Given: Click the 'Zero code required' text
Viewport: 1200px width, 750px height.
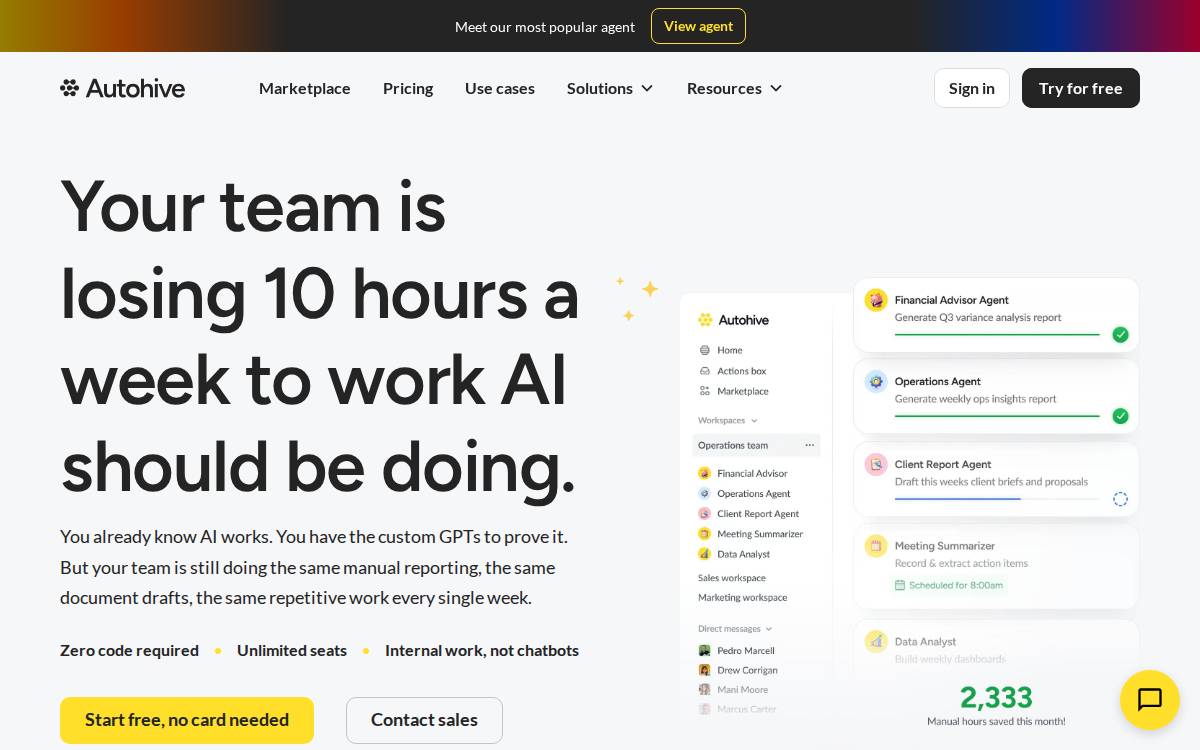Looking at the screenshot, I should coord(129,650).
